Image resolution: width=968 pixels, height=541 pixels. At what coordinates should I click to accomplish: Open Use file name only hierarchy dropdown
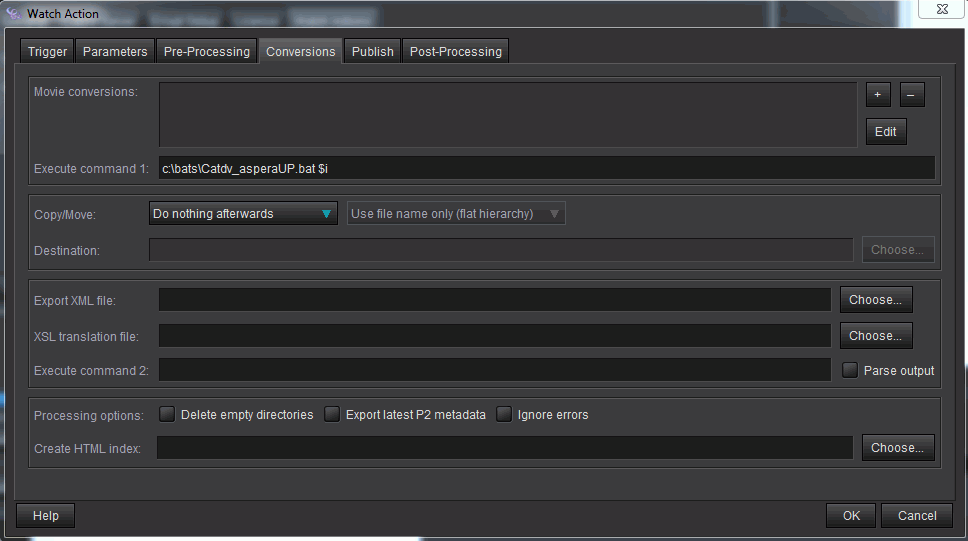click(x=456, y=214)
